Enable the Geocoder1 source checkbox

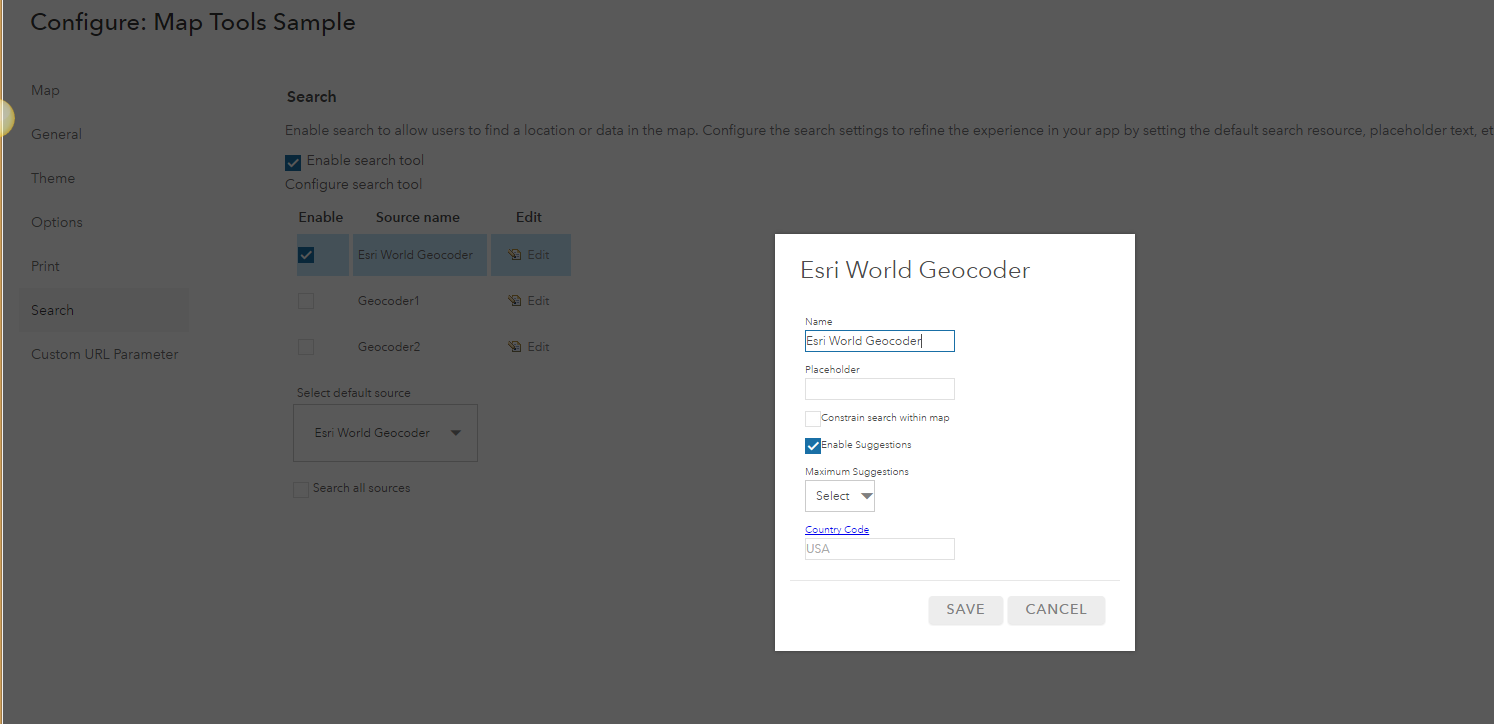point(306,301)
